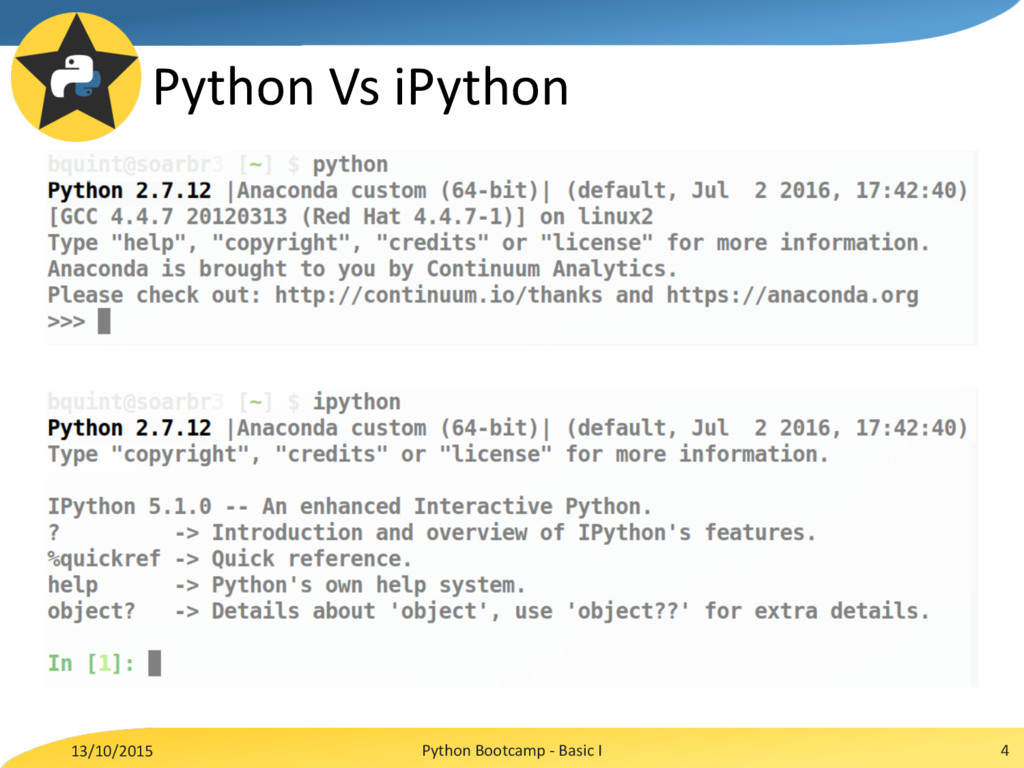
Task: Select the 'Python Vs iPython' slide title
Action: (360, 88)
